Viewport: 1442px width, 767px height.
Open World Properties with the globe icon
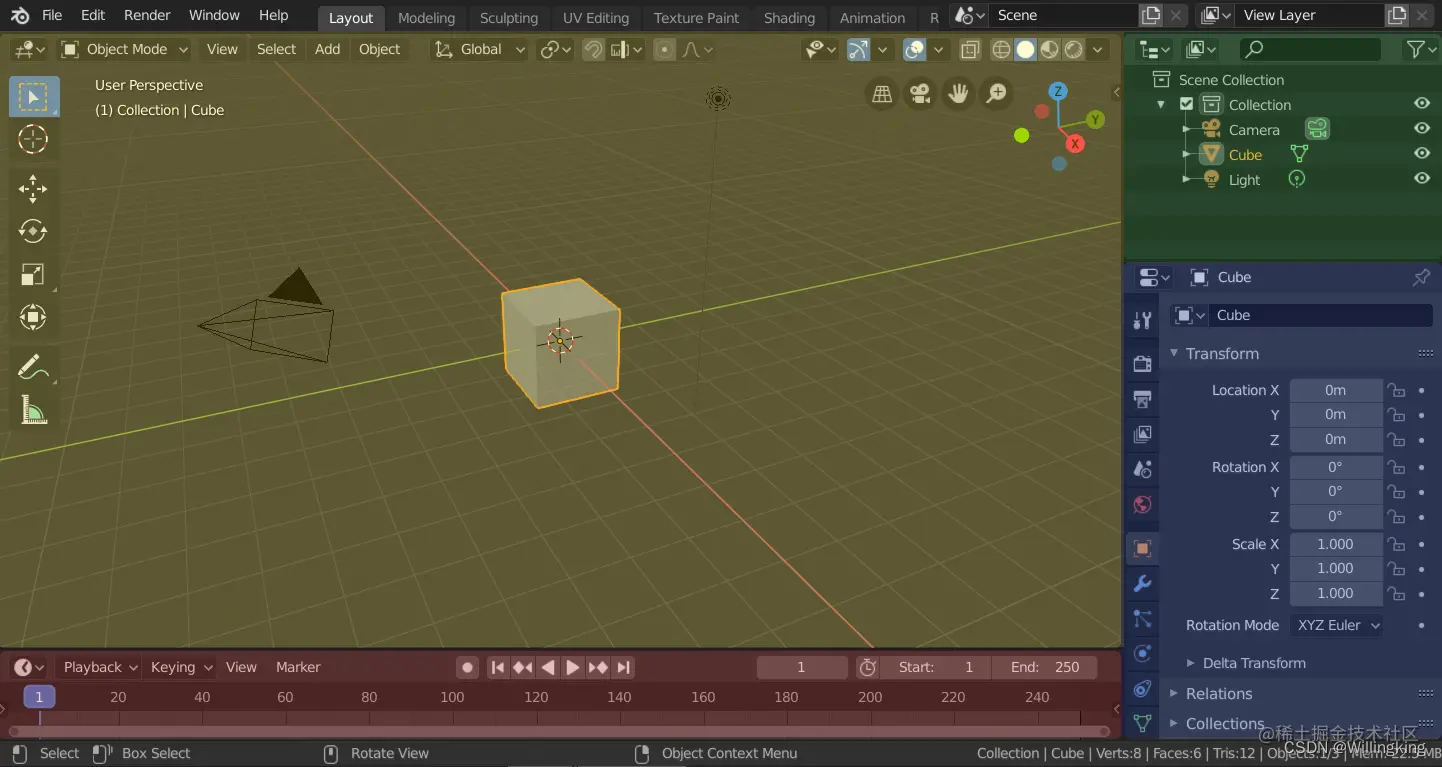coord(1142,505)
